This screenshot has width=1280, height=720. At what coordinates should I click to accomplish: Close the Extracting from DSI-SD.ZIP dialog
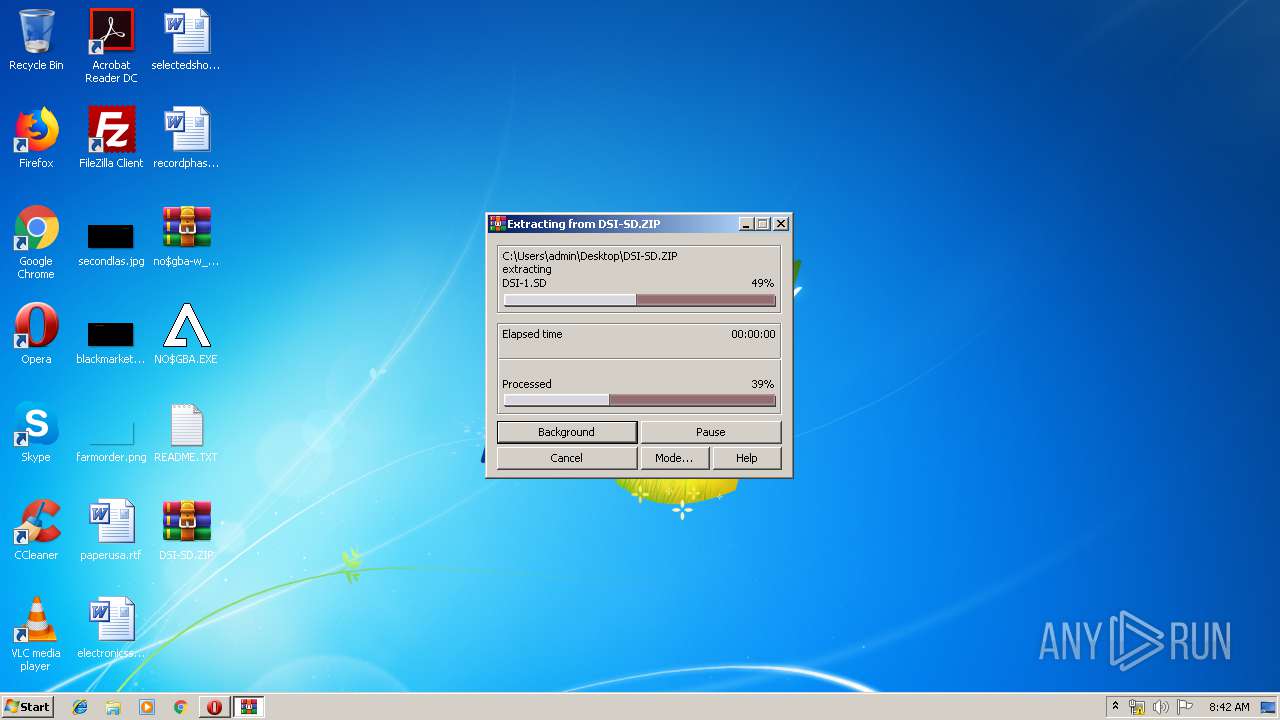point(781,224)
